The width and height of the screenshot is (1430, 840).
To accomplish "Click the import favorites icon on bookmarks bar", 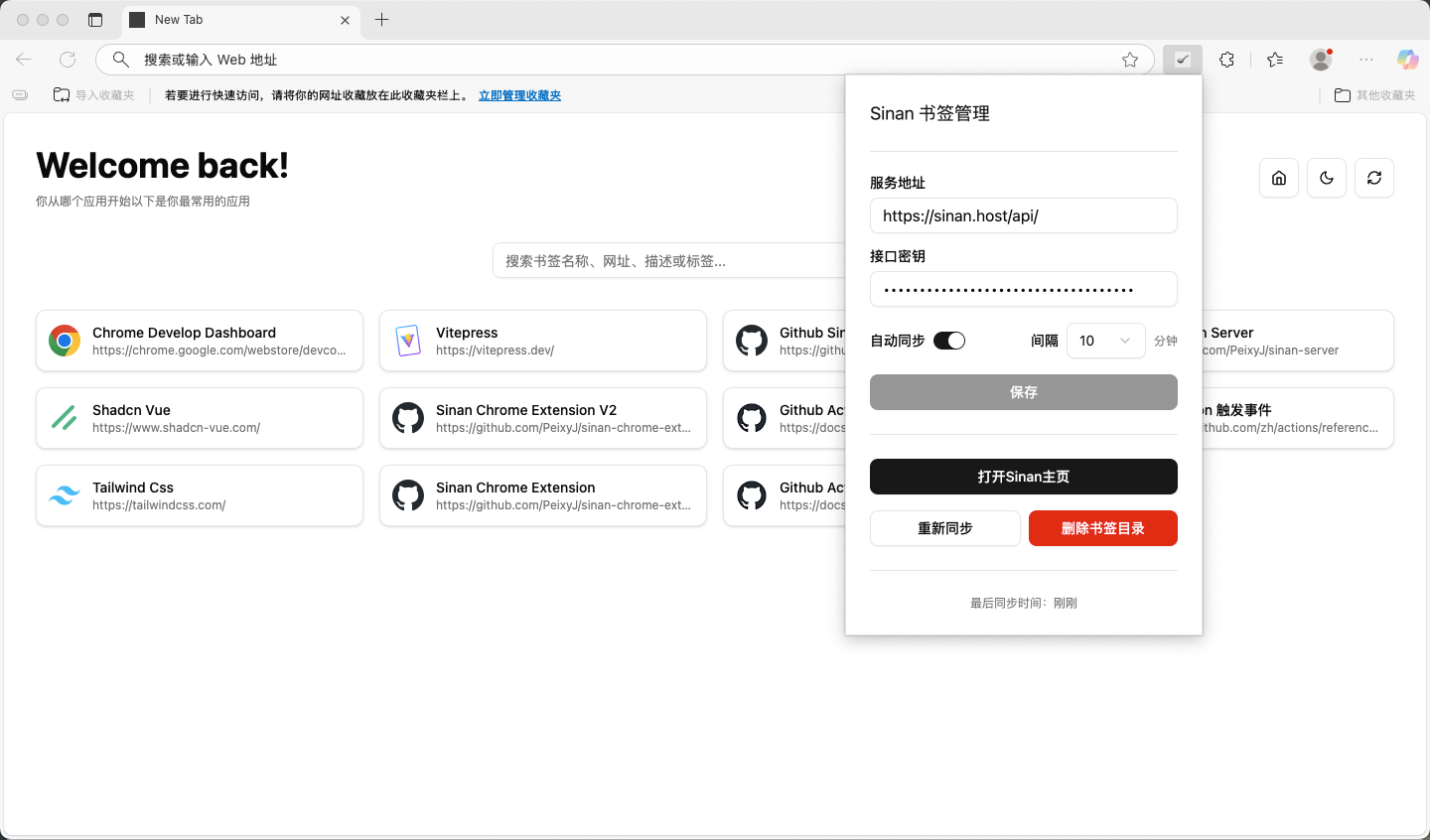I will (62, 95).
